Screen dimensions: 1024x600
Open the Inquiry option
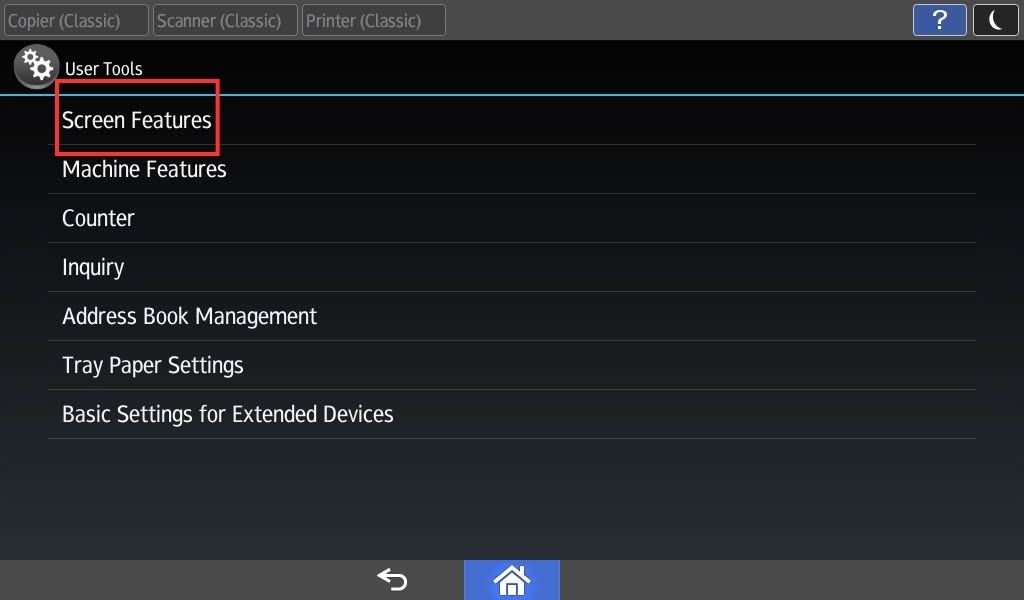(512, 267)
